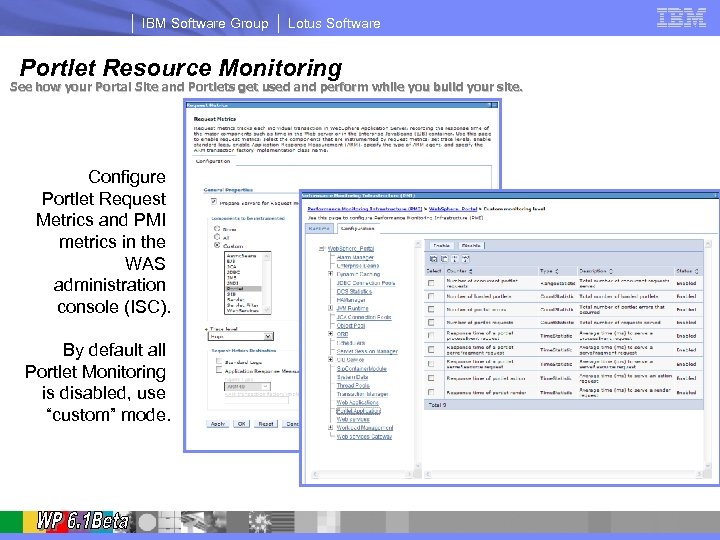Check the 'Response time of portlet render' row

(x=431, y=393)
